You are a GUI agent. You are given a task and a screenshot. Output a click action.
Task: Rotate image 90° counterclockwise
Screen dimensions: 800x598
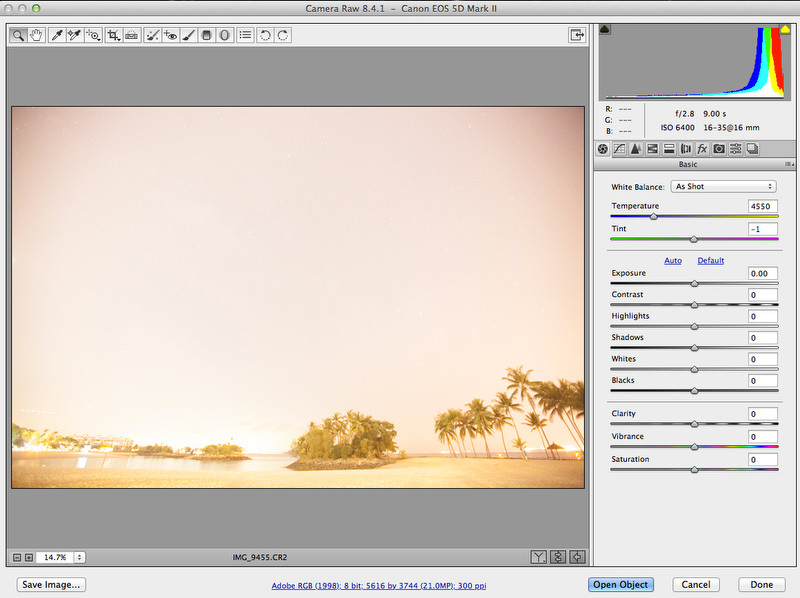pos(266,35)
